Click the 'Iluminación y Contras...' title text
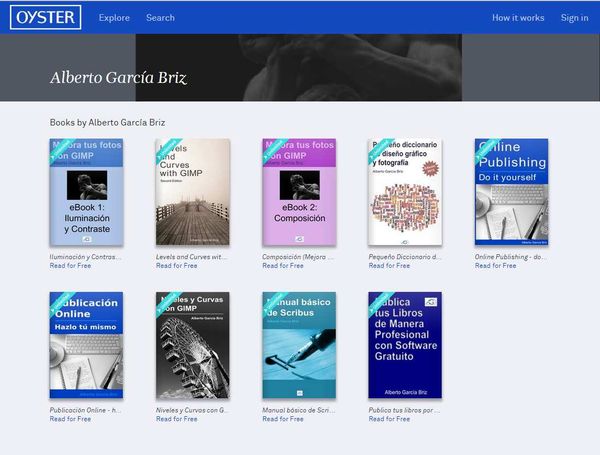 [85, 257]
